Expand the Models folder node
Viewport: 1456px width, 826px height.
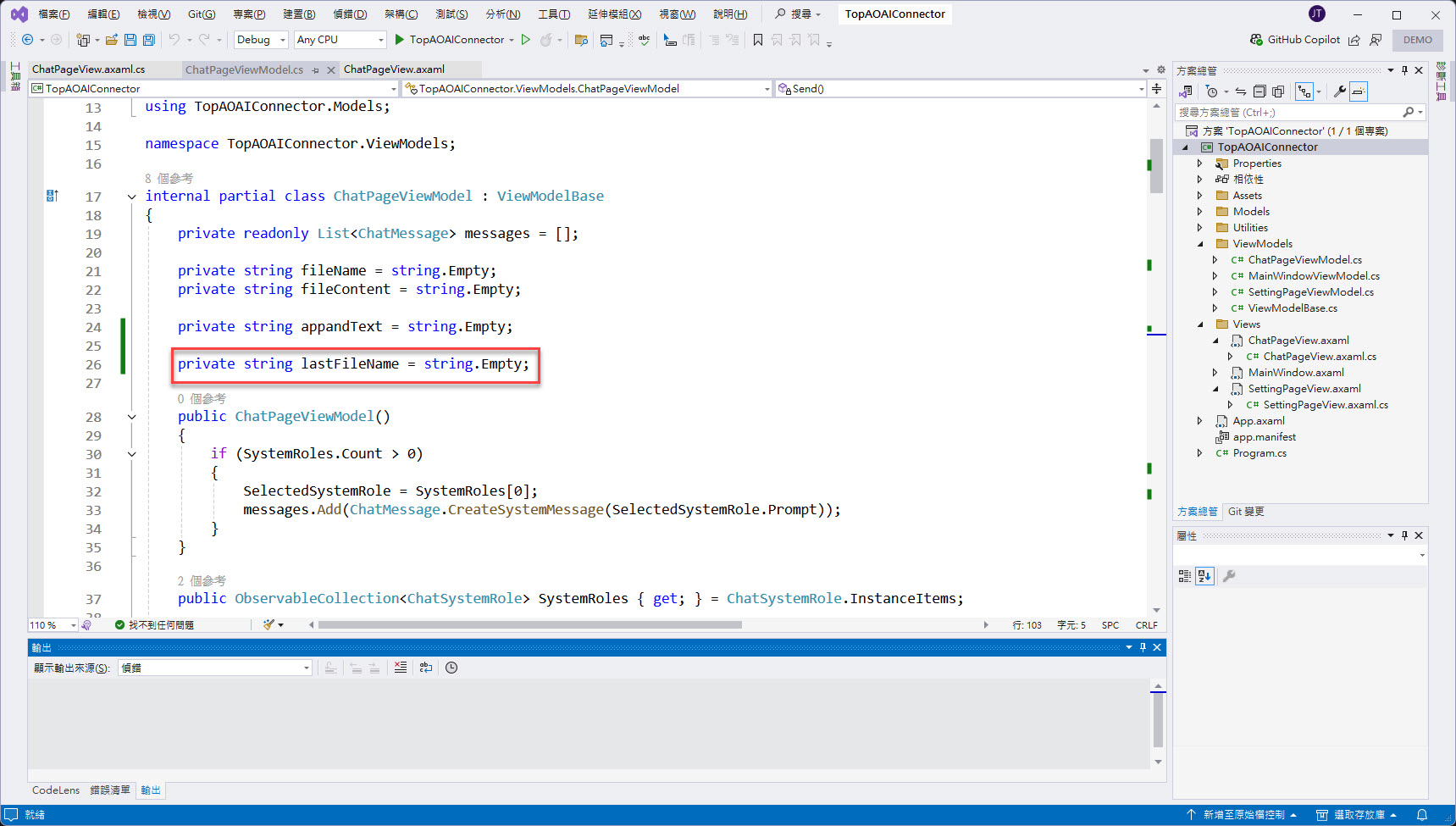[x=1199, y=212]
